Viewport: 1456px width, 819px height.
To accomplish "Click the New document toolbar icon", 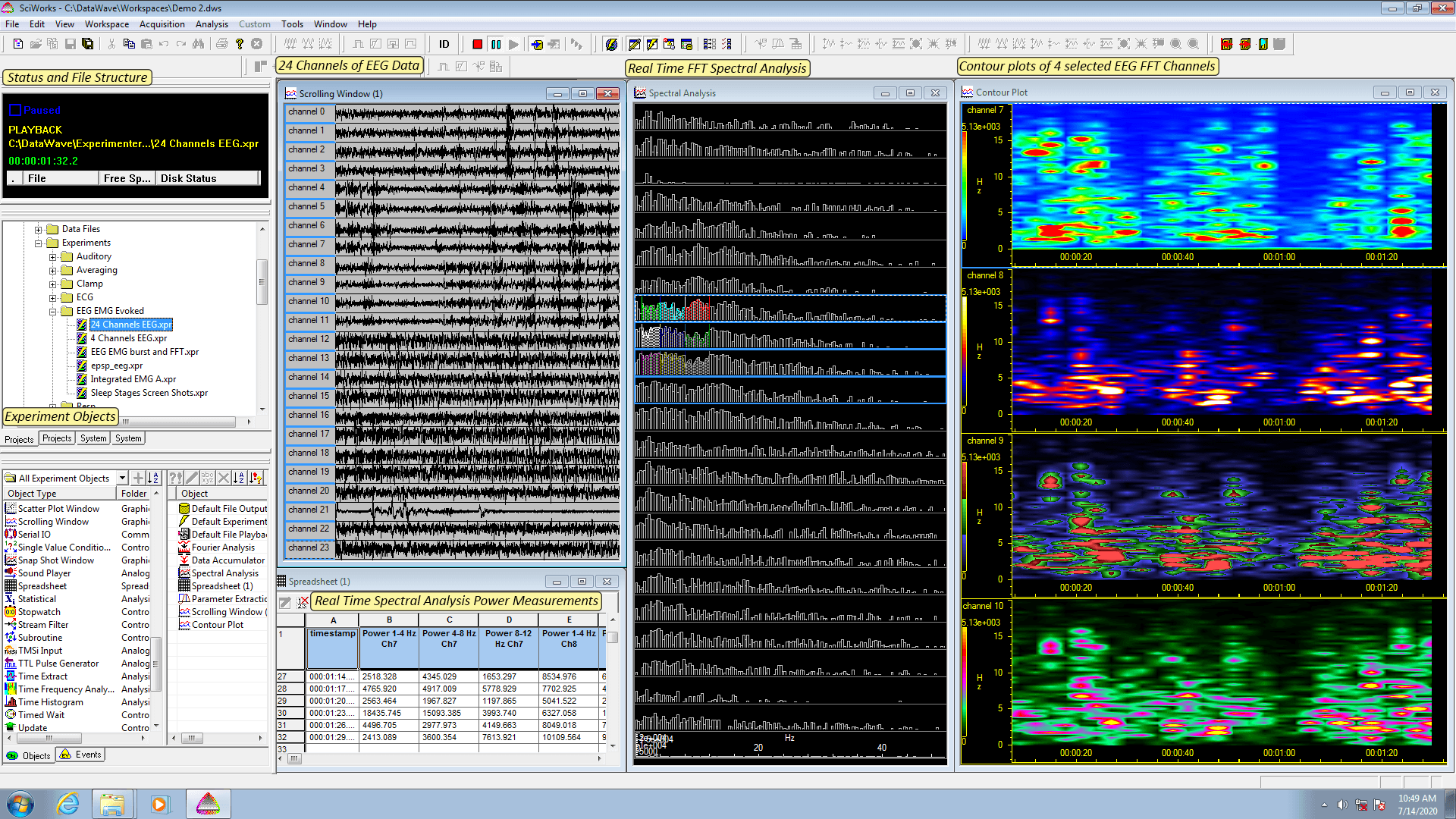I will point(17,44).
